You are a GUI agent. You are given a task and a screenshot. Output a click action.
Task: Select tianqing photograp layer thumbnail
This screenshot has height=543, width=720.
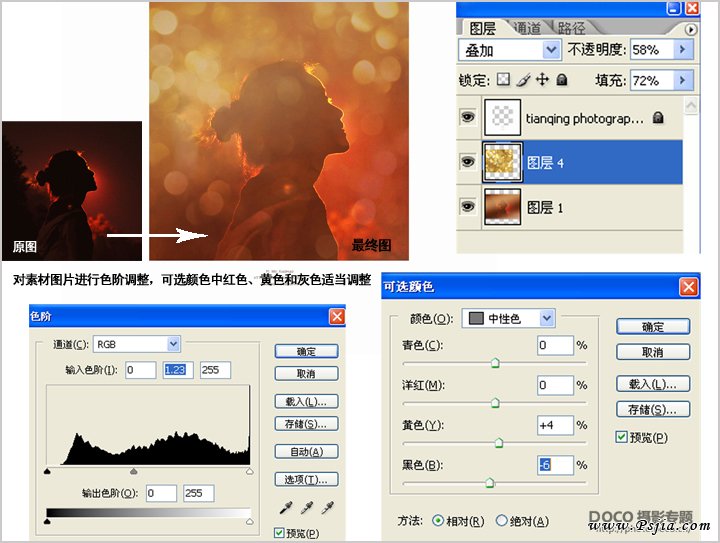click(x=502, y=118)
